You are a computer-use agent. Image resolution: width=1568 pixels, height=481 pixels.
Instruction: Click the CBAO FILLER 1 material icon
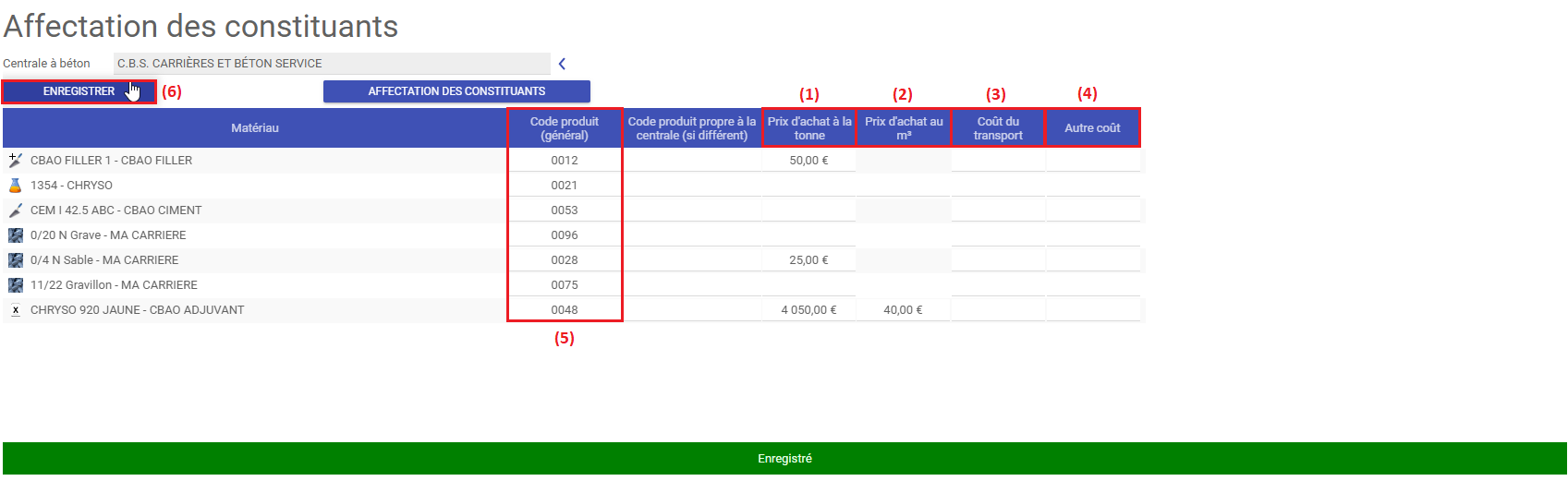15,160
